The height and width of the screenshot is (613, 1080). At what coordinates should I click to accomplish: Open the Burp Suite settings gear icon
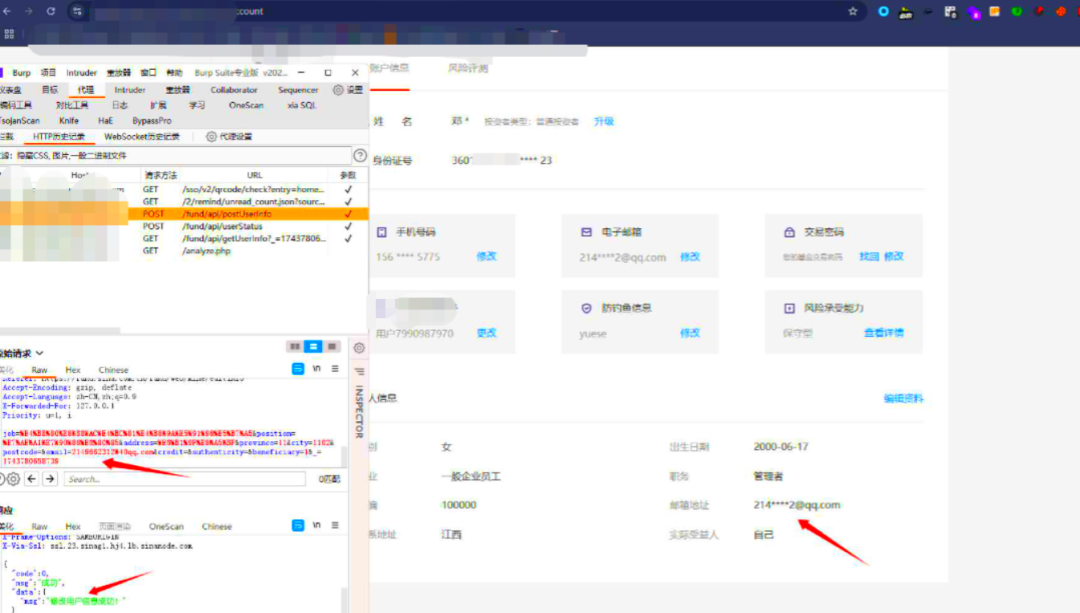338,89
